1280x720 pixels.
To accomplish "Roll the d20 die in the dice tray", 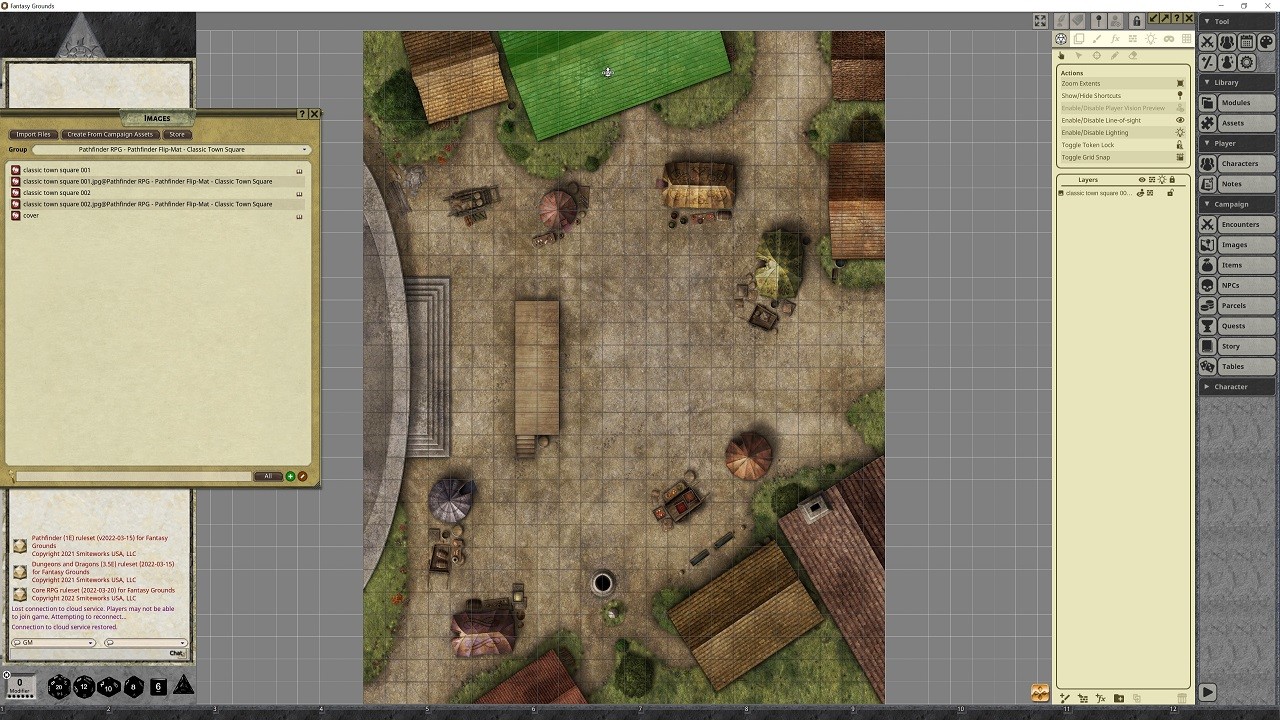I will click(x=59, y=687).
